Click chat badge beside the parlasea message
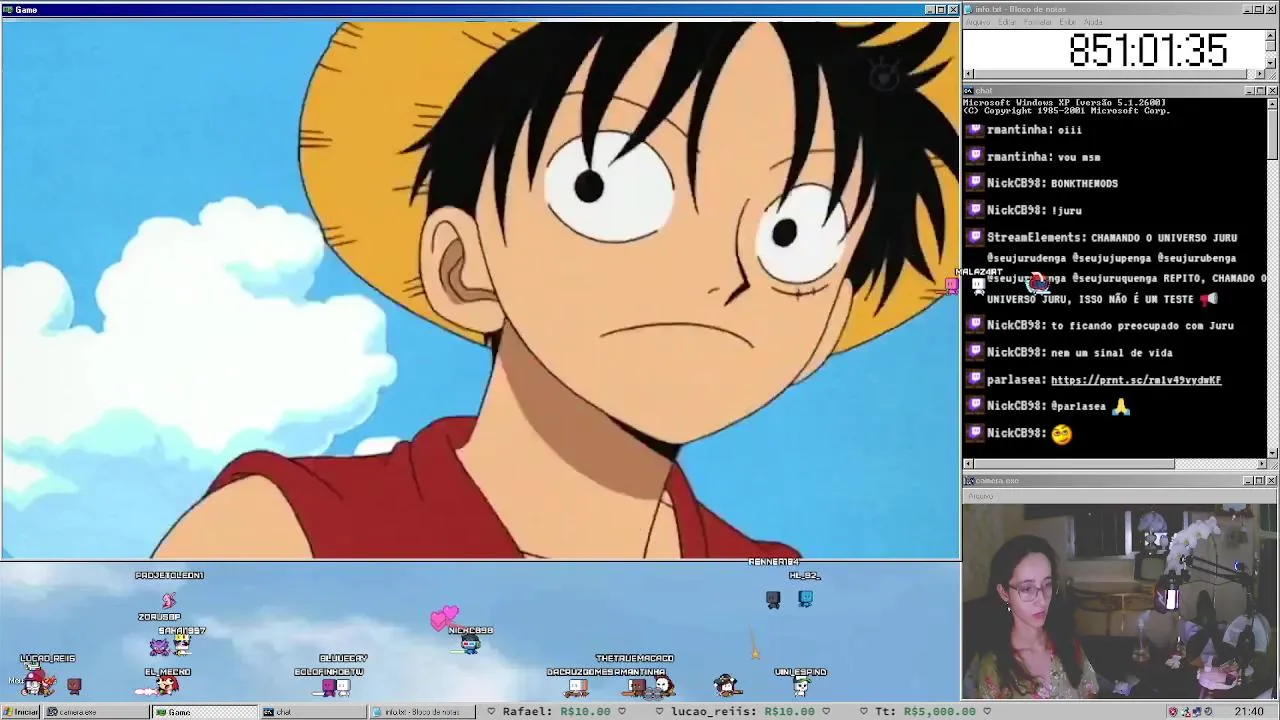This screenshot has height=720, width=1280. coord(975,379)
